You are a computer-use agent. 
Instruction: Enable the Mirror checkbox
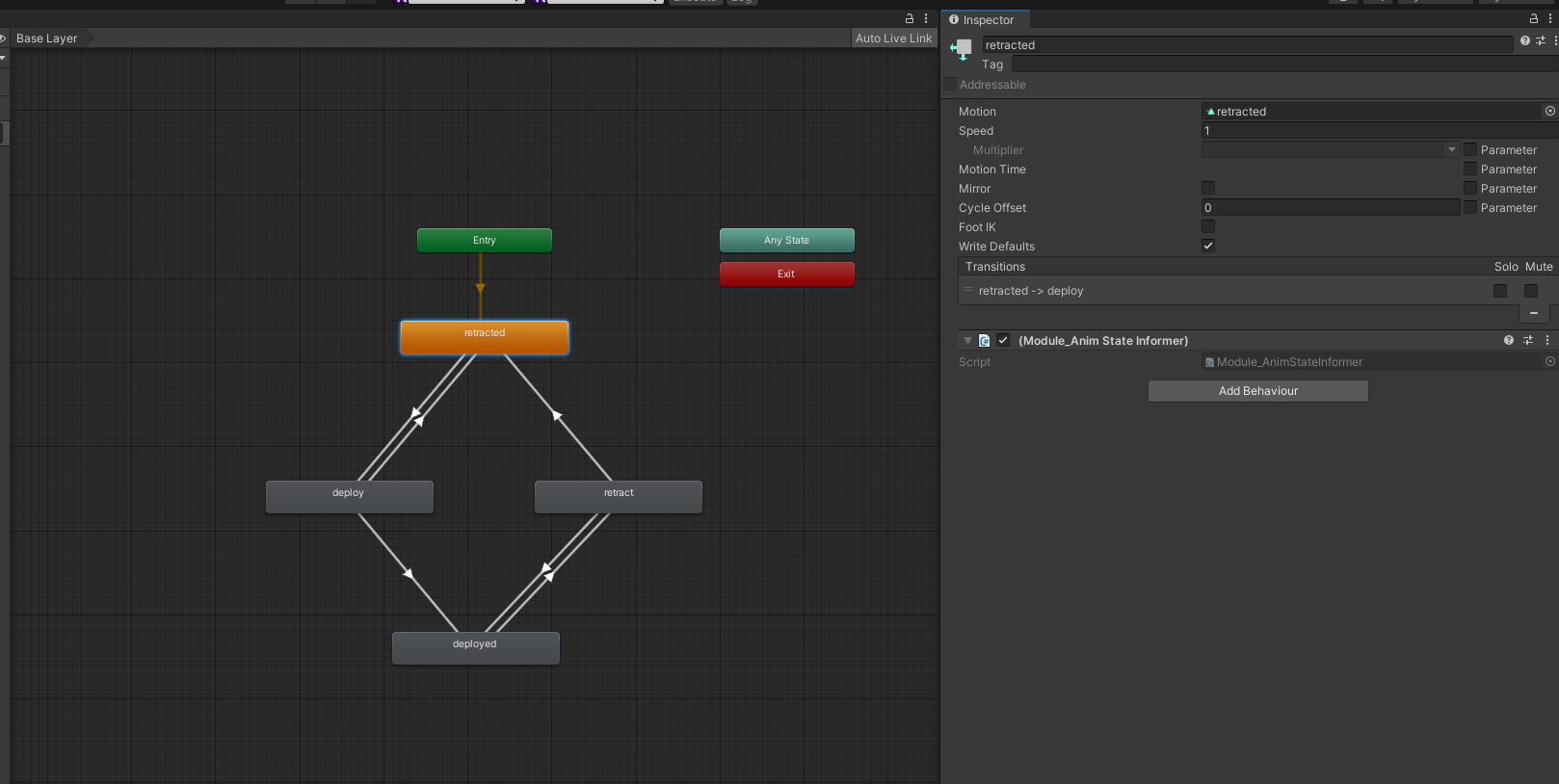(1208, 189)
